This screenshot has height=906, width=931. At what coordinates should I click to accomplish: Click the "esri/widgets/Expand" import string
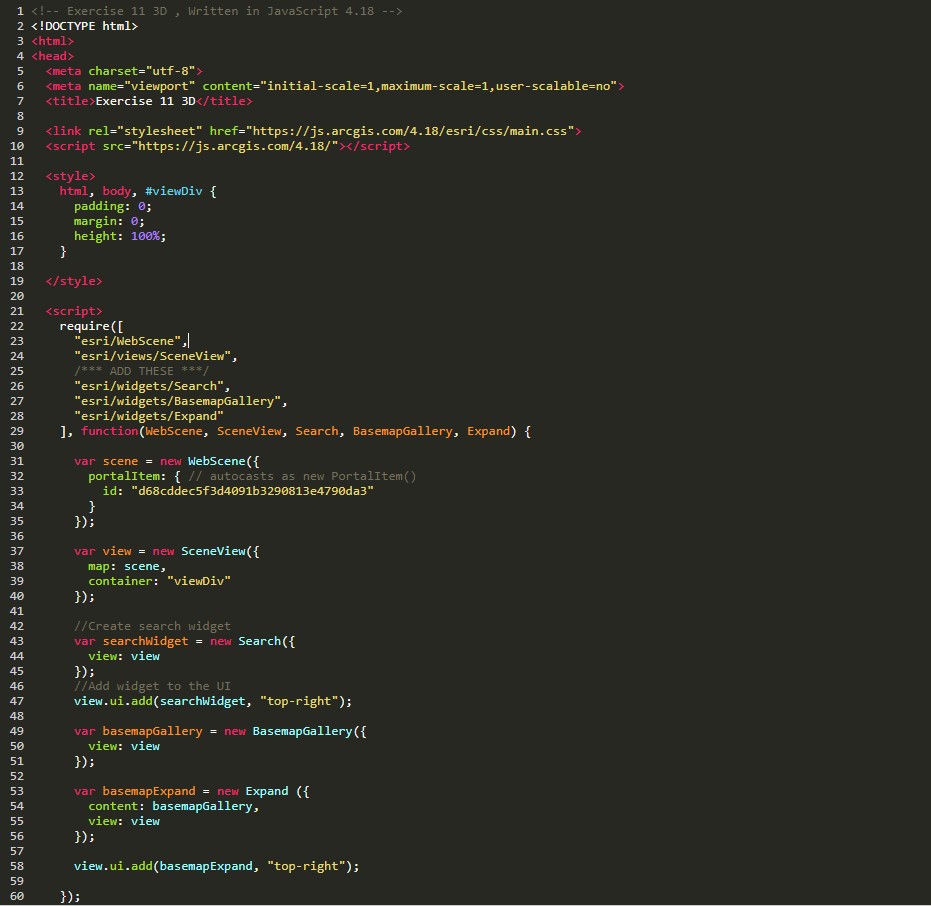pyautogui.click(x=148, y=416)
